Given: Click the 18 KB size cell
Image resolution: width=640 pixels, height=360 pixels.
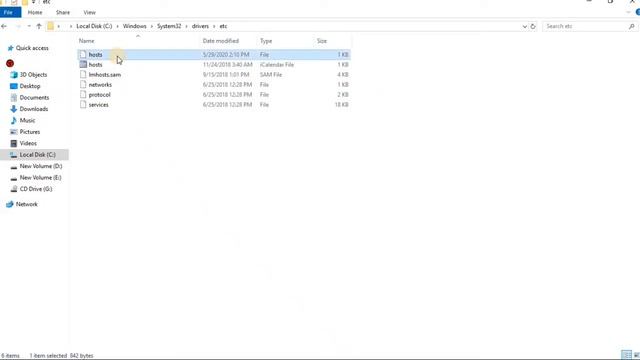Looking at the screenshot, I should 342,104.
